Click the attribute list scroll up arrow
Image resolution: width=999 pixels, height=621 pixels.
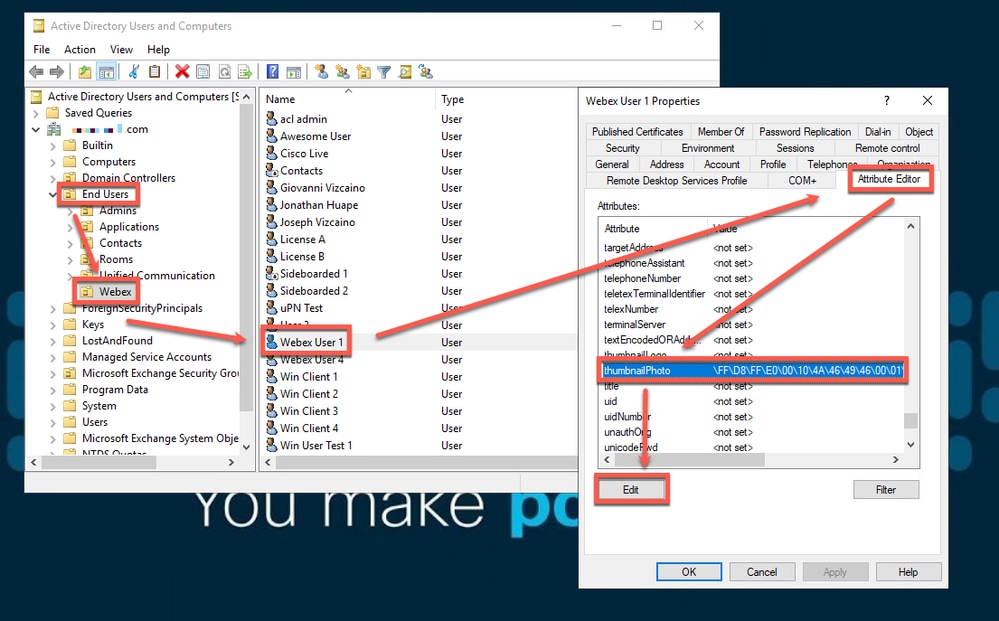[x=910, y=226]
